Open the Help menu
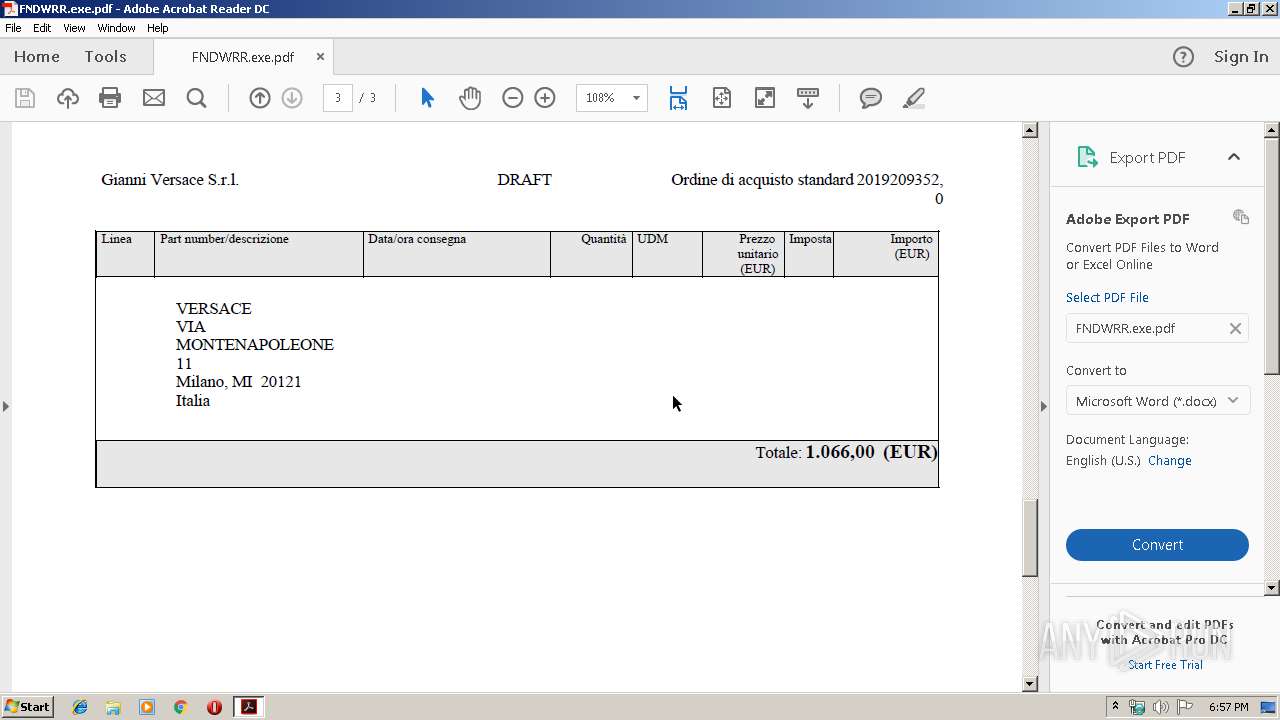Image resolution: width=1280 pixels, height=720 pixels. coord(158,28)
